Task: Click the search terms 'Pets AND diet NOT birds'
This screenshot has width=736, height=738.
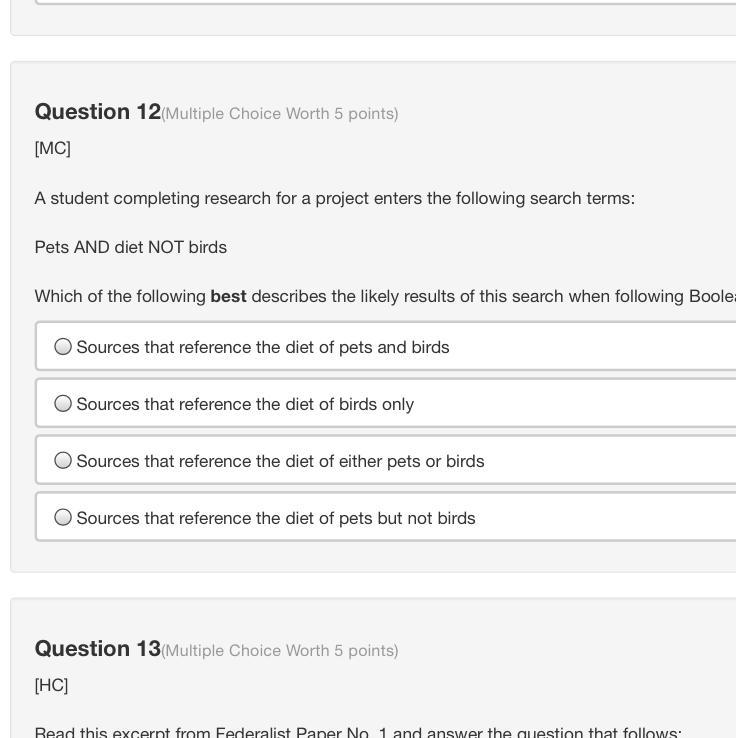Action: click(x=131, y=247)
